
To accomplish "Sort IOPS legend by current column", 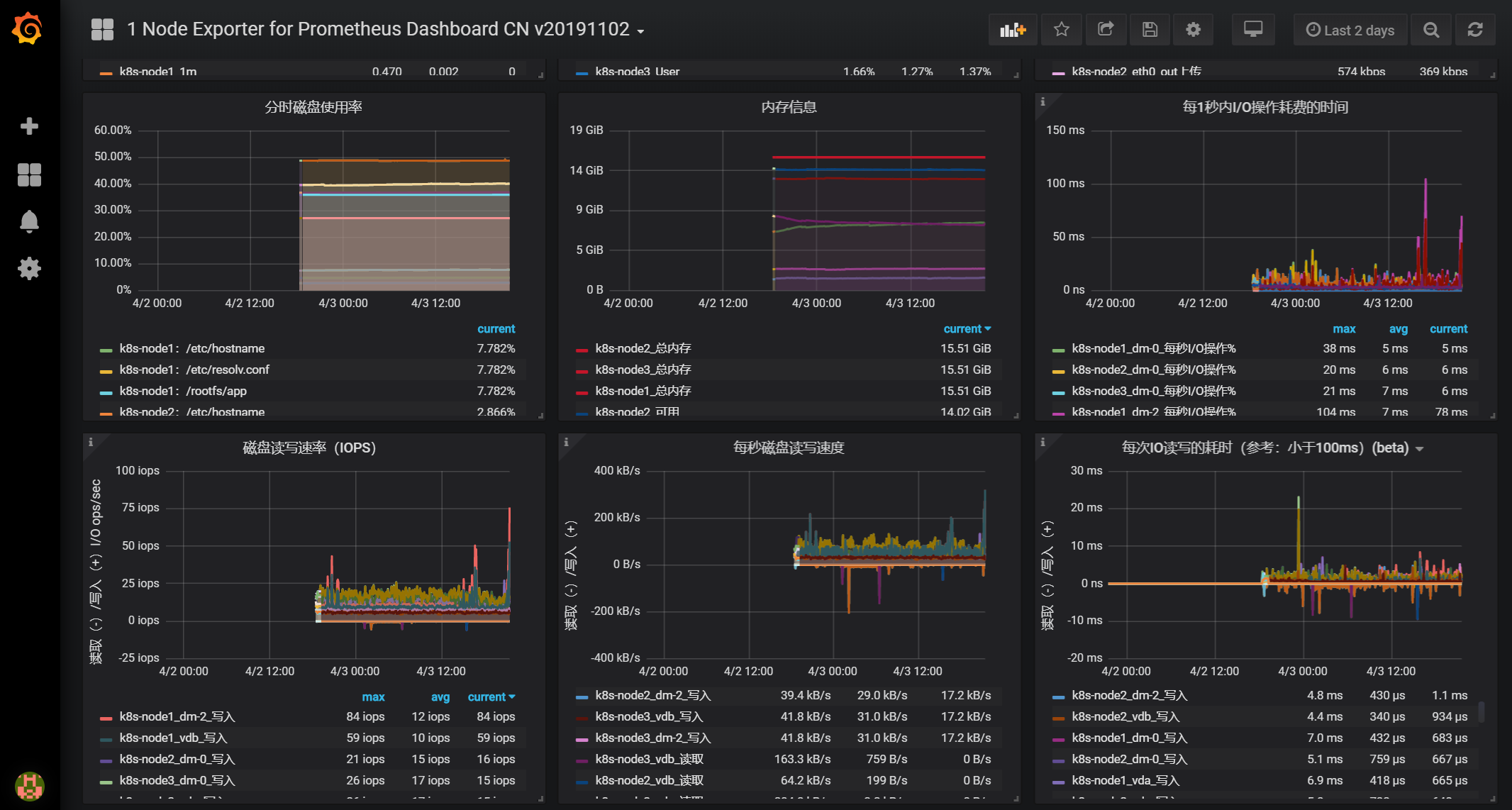I will point(491,697).
